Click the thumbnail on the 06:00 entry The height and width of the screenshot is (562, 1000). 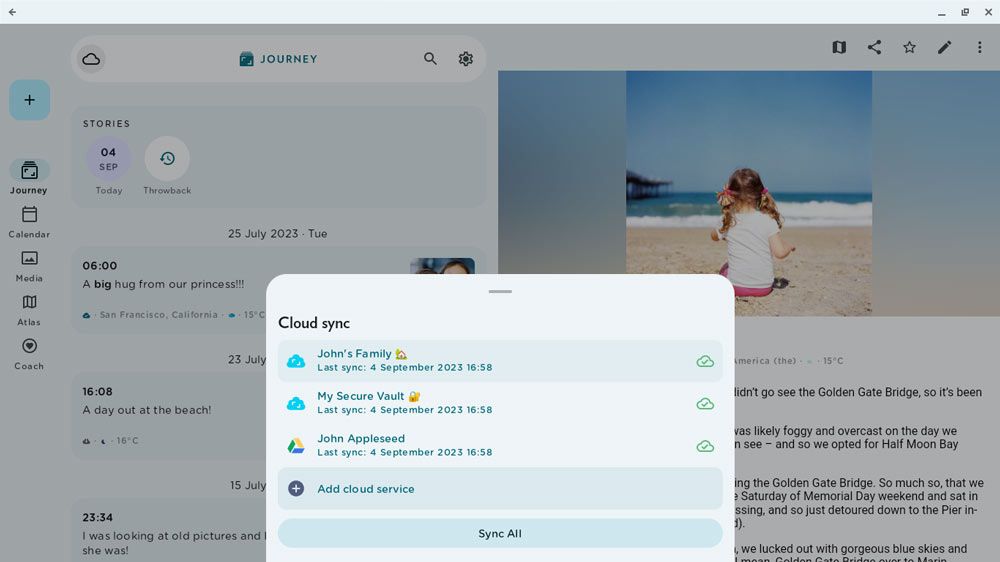[442, 266]
